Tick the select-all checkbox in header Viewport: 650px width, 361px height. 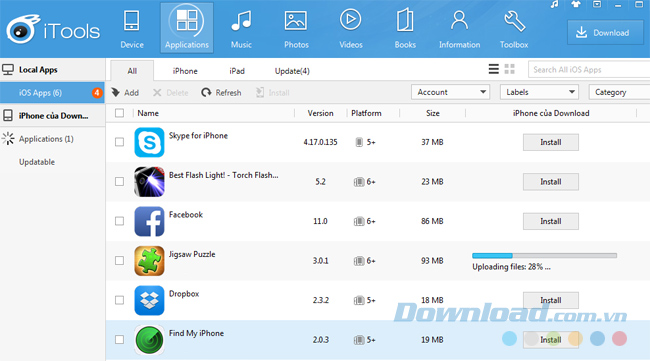[119, 113]
